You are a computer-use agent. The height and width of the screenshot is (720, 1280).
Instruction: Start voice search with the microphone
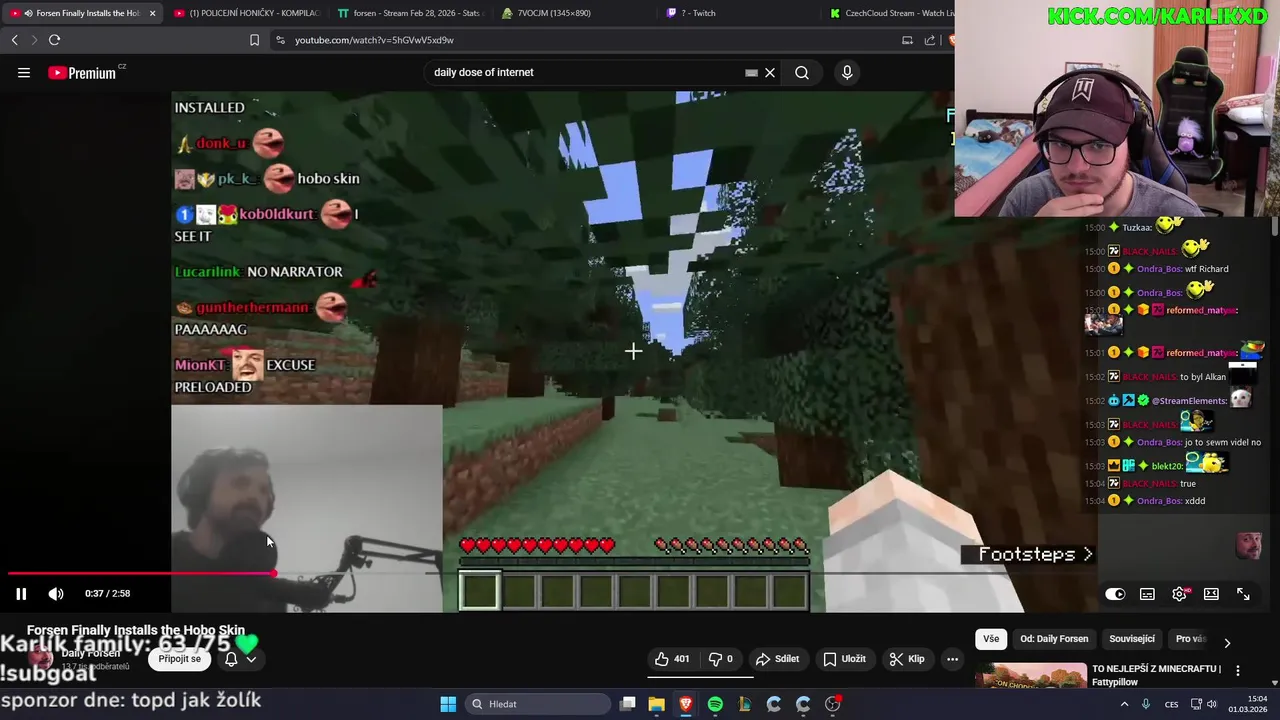pos(847,72)
